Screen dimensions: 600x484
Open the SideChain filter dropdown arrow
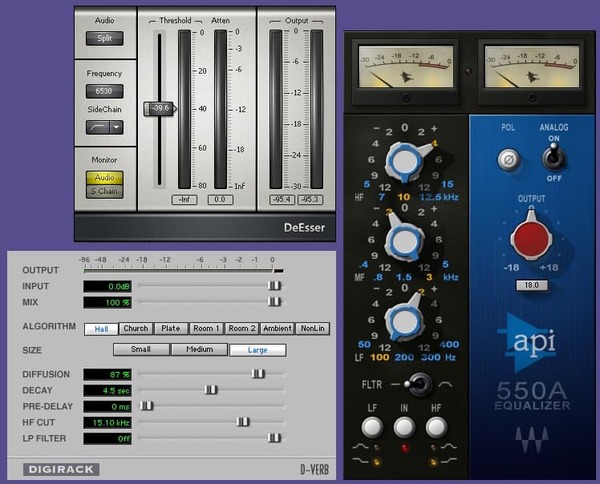[x=117, y=127]
